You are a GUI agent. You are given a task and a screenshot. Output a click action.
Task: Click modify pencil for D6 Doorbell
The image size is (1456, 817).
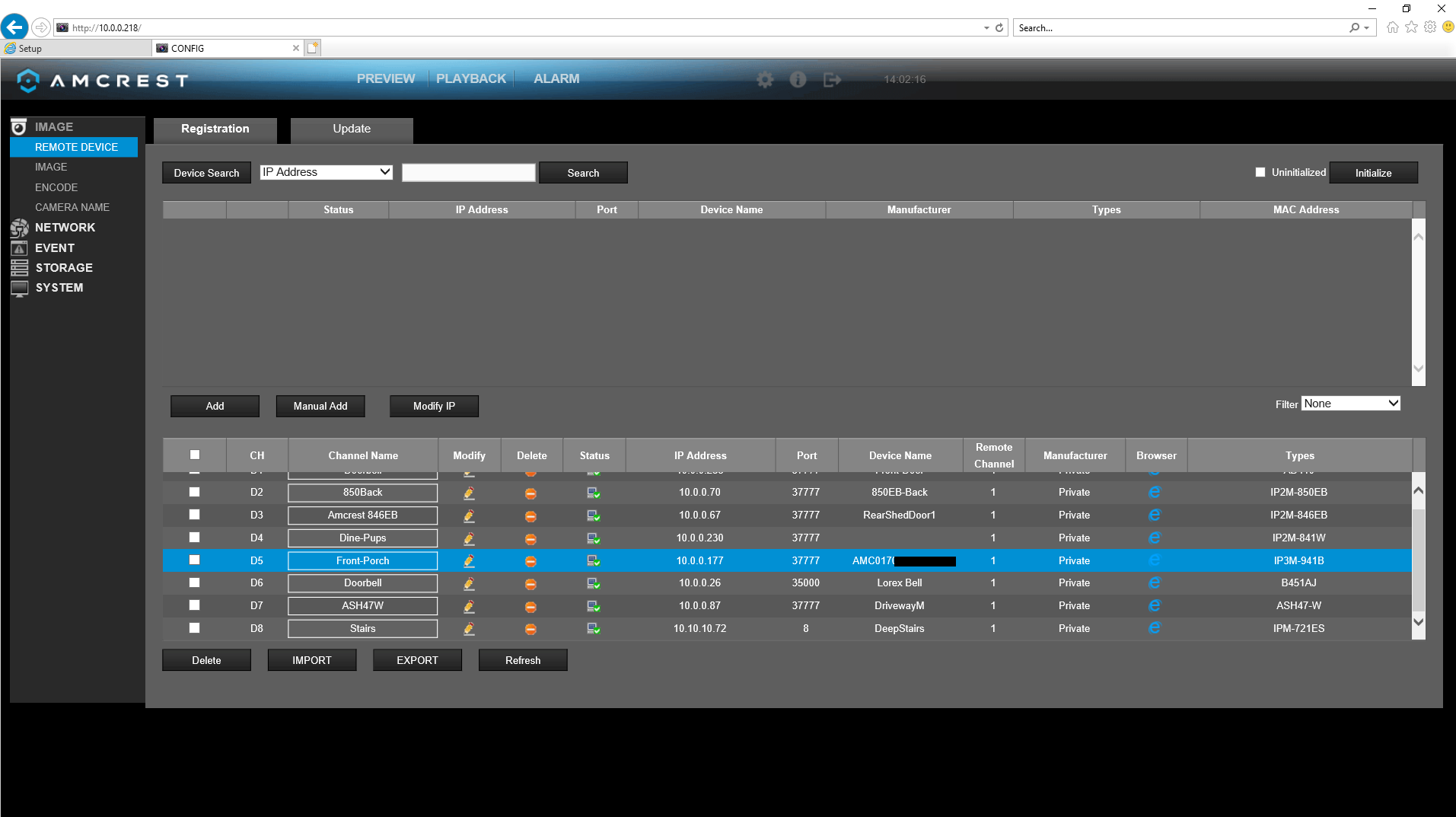click(x=469, y=583)
